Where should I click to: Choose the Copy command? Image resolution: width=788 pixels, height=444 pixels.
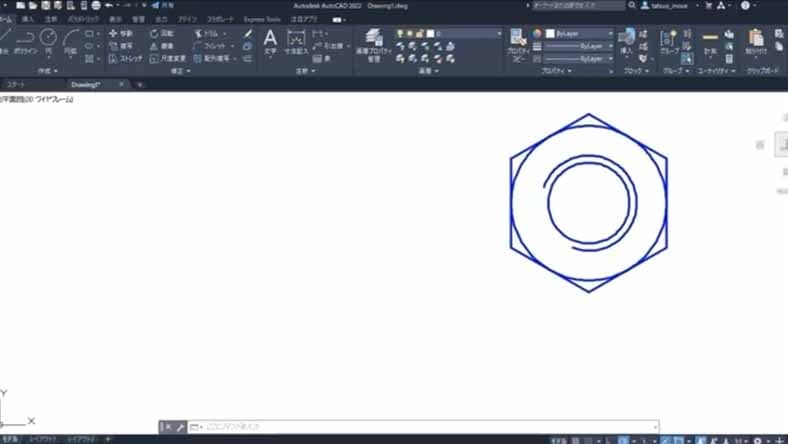121,46
